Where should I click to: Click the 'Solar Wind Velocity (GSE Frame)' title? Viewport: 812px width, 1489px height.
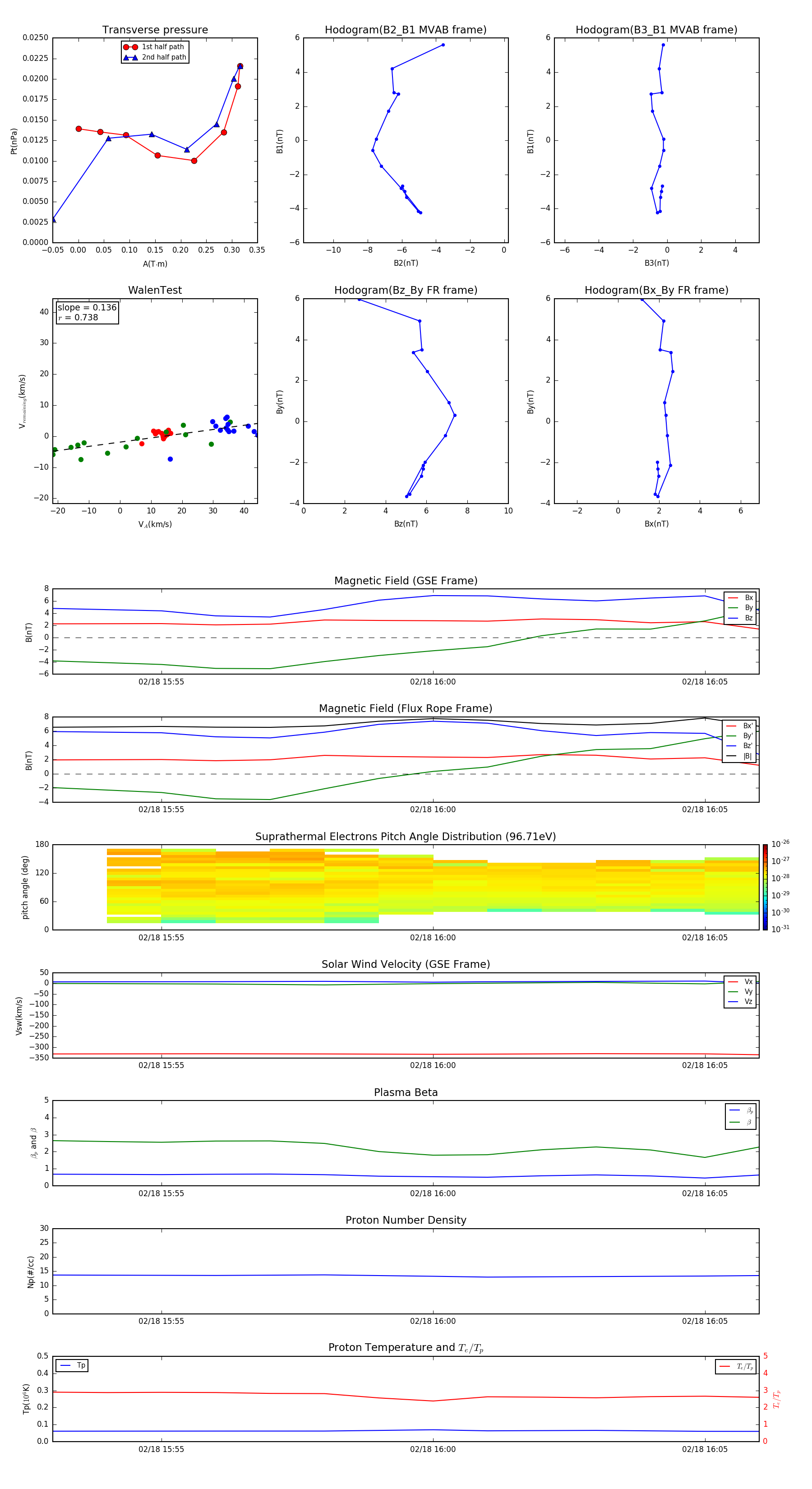tap(406, 964)
